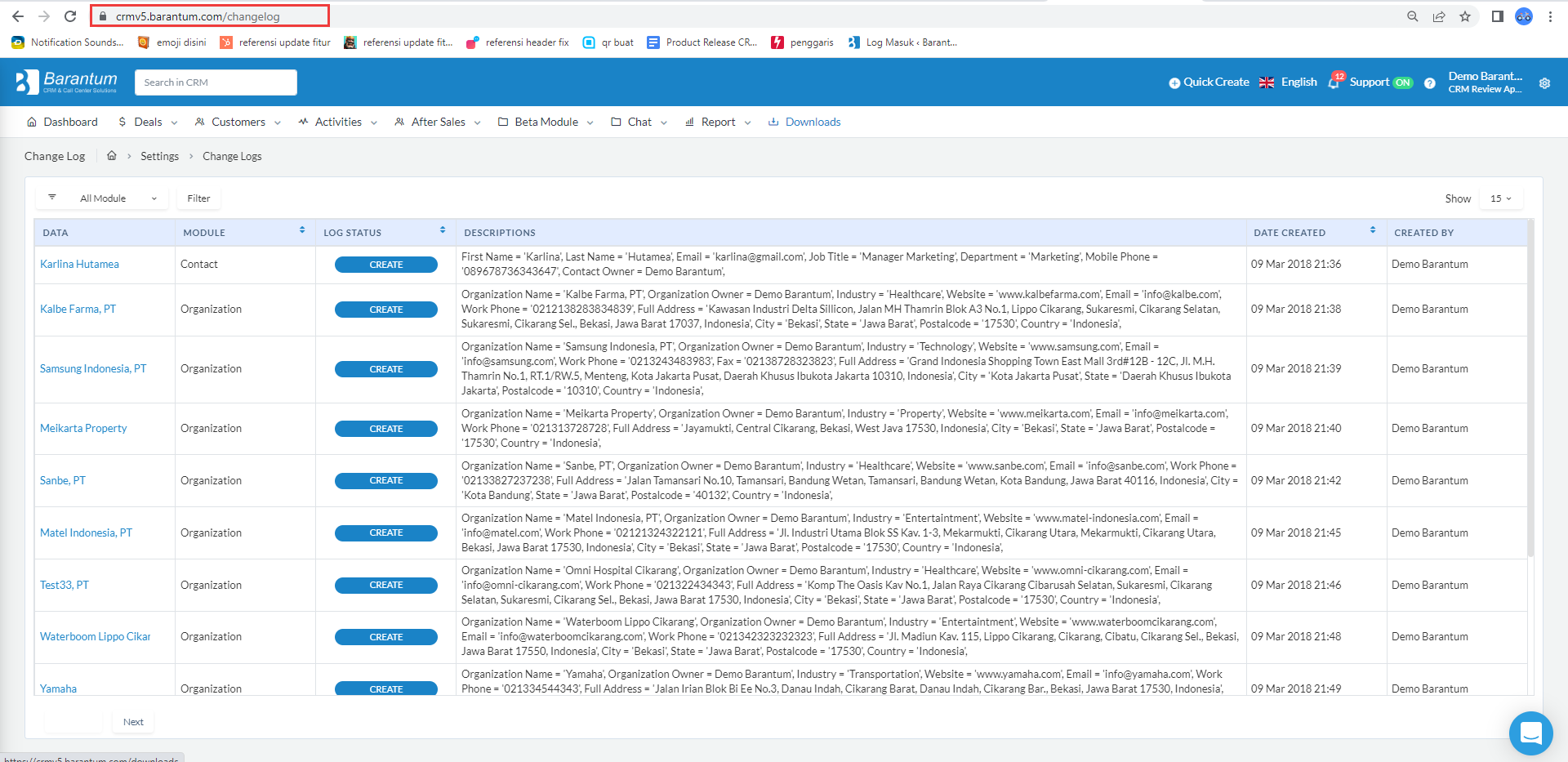Sort by Log Status column arrows
1568x762 pixels.
(x=443, y=230)
